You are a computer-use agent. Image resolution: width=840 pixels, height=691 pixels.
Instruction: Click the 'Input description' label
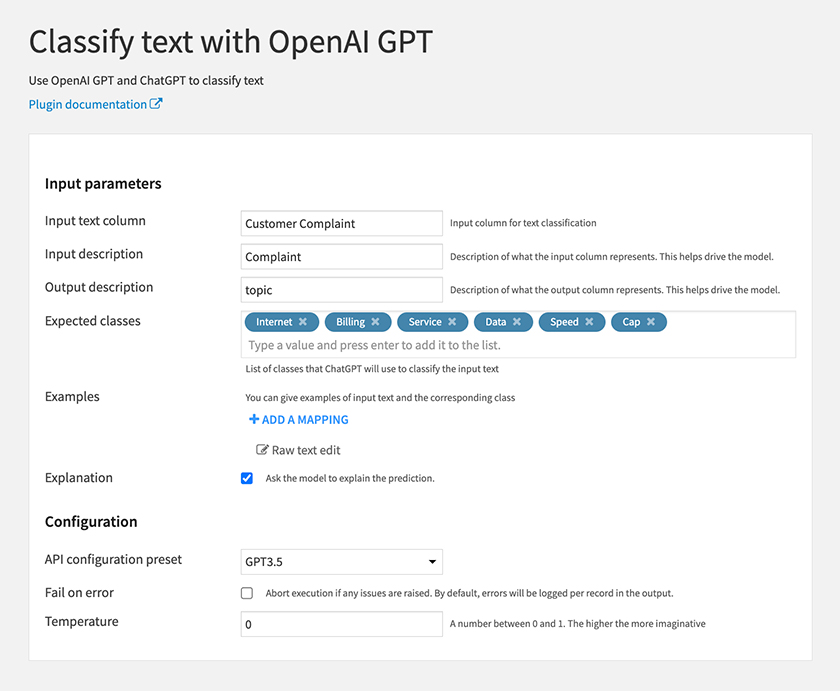click(x=94, y=254)
